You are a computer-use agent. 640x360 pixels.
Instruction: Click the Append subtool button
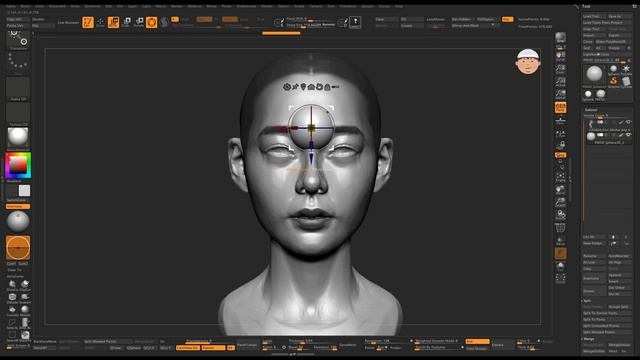(619, 275)
